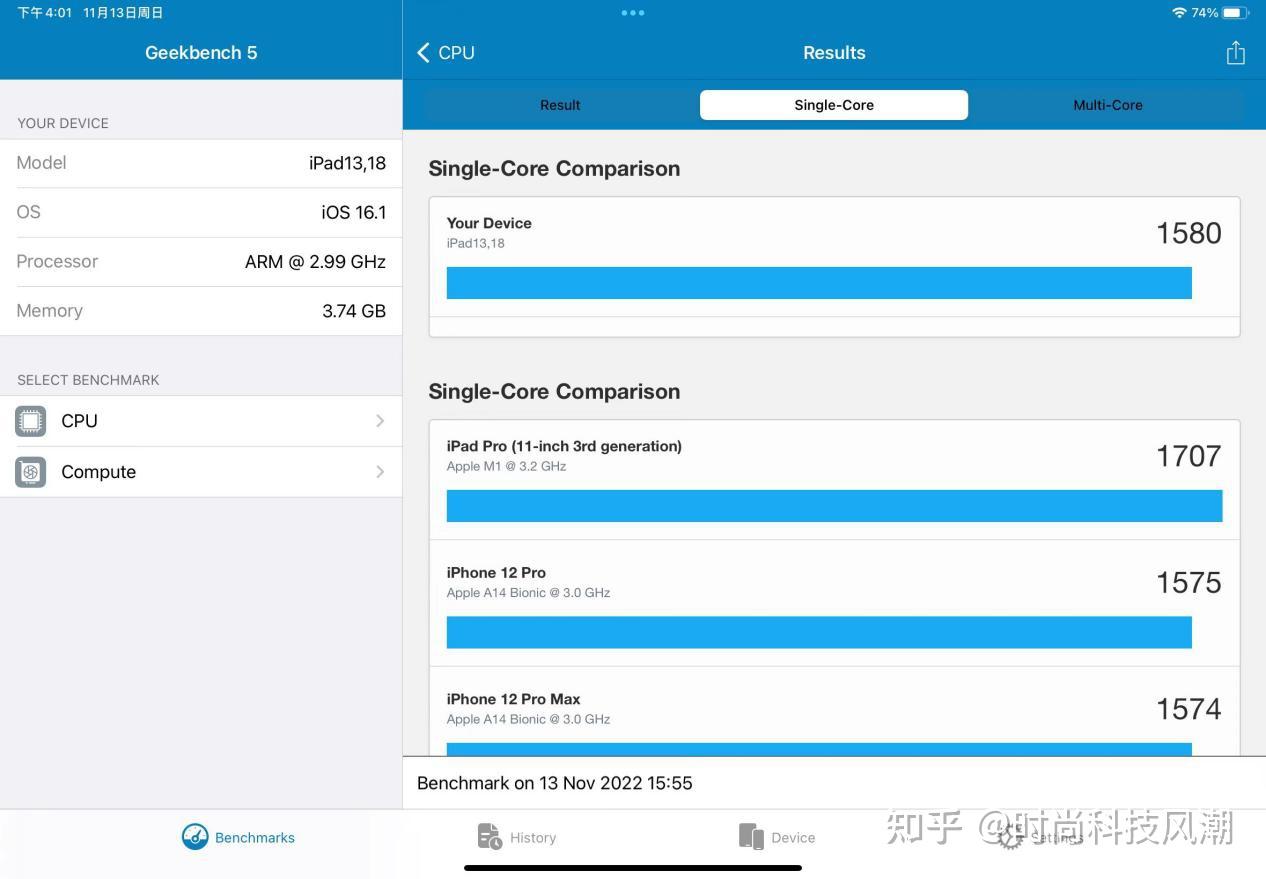Viewport: 1266px width, 879px height.
Task: Go back using the CPU back arrow
Action: (422, 52)
